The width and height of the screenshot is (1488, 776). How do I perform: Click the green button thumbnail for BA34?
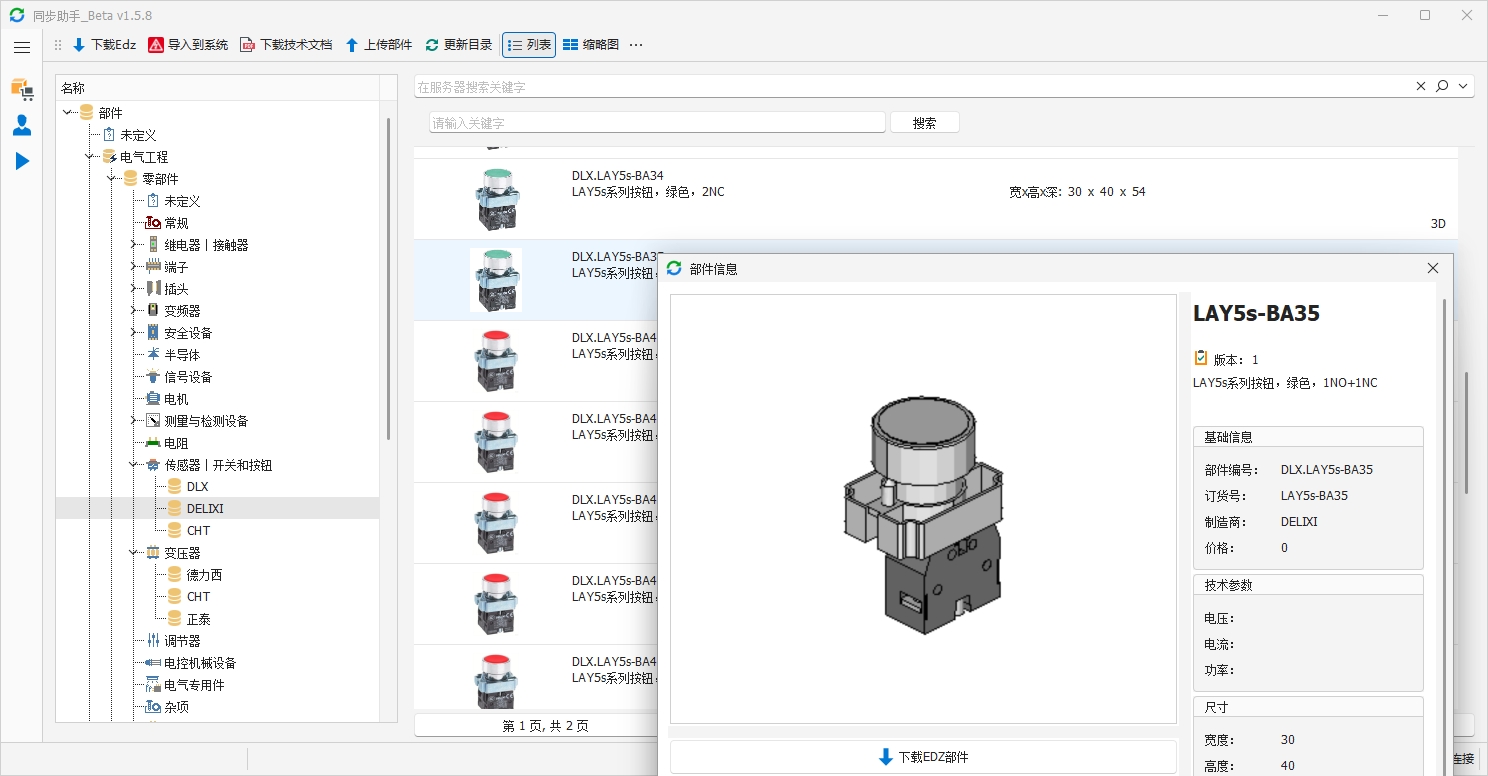[496, 199]
